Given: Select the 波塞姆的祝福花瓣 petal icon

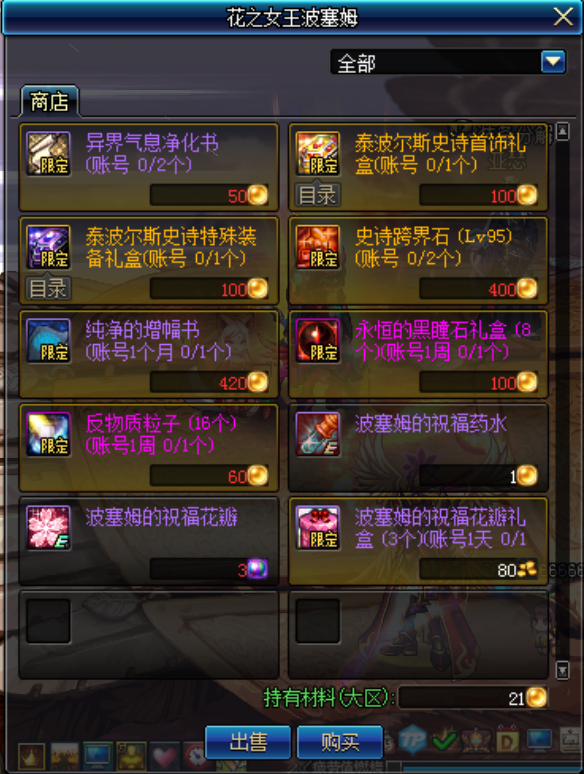Looking at the screenshot, I should pyautogui.click(x=48, y=528).
